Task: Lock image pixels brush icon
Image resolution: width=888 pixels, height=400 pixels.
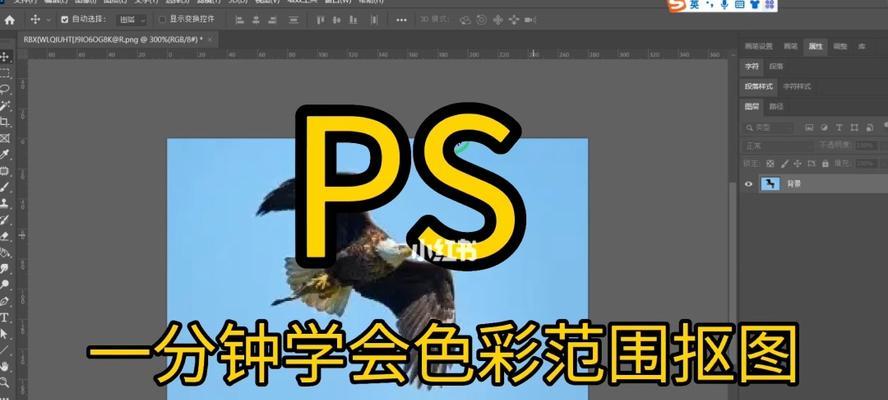Action: pos(784,164)
